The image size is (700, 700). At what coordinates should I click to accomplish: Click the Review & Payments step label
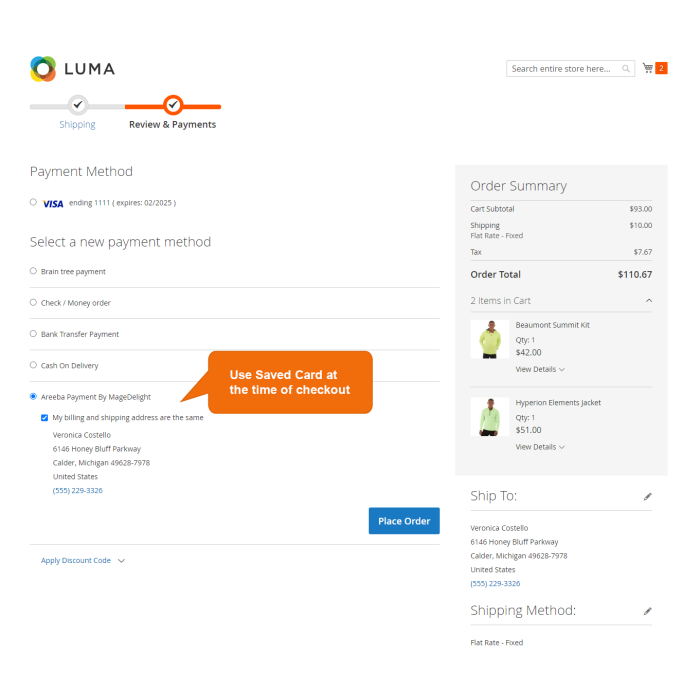tap(172, 125)
